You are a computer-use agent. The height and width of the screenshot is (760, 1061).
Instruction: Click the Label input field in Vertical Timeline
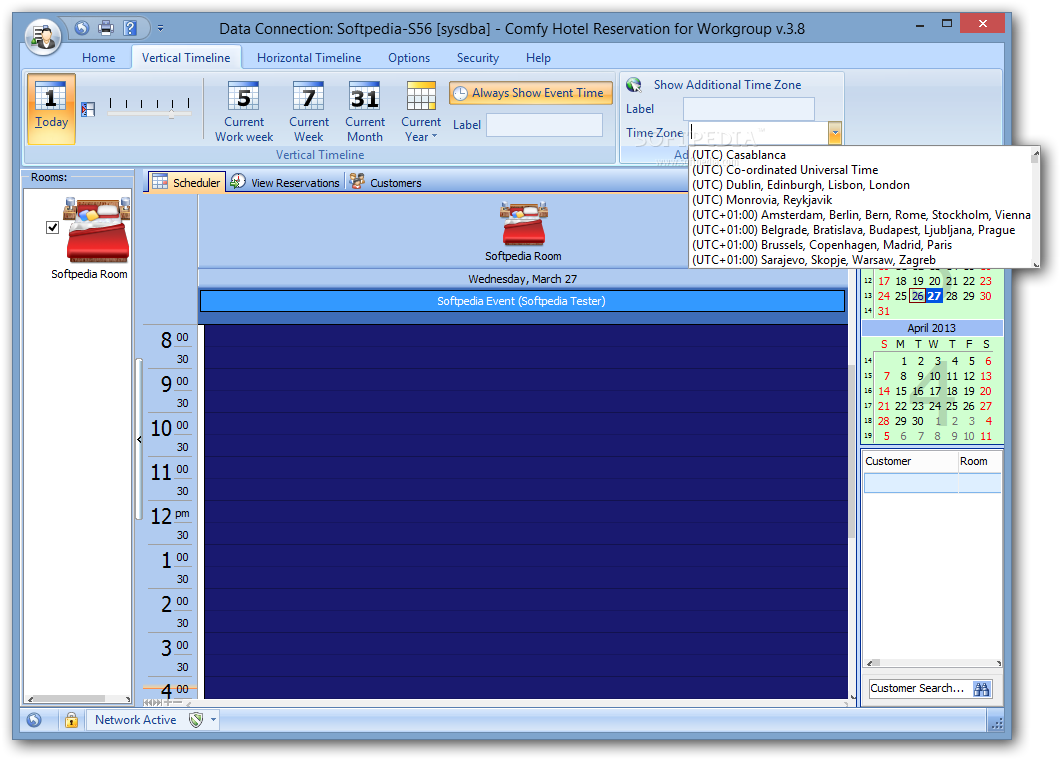545,125
